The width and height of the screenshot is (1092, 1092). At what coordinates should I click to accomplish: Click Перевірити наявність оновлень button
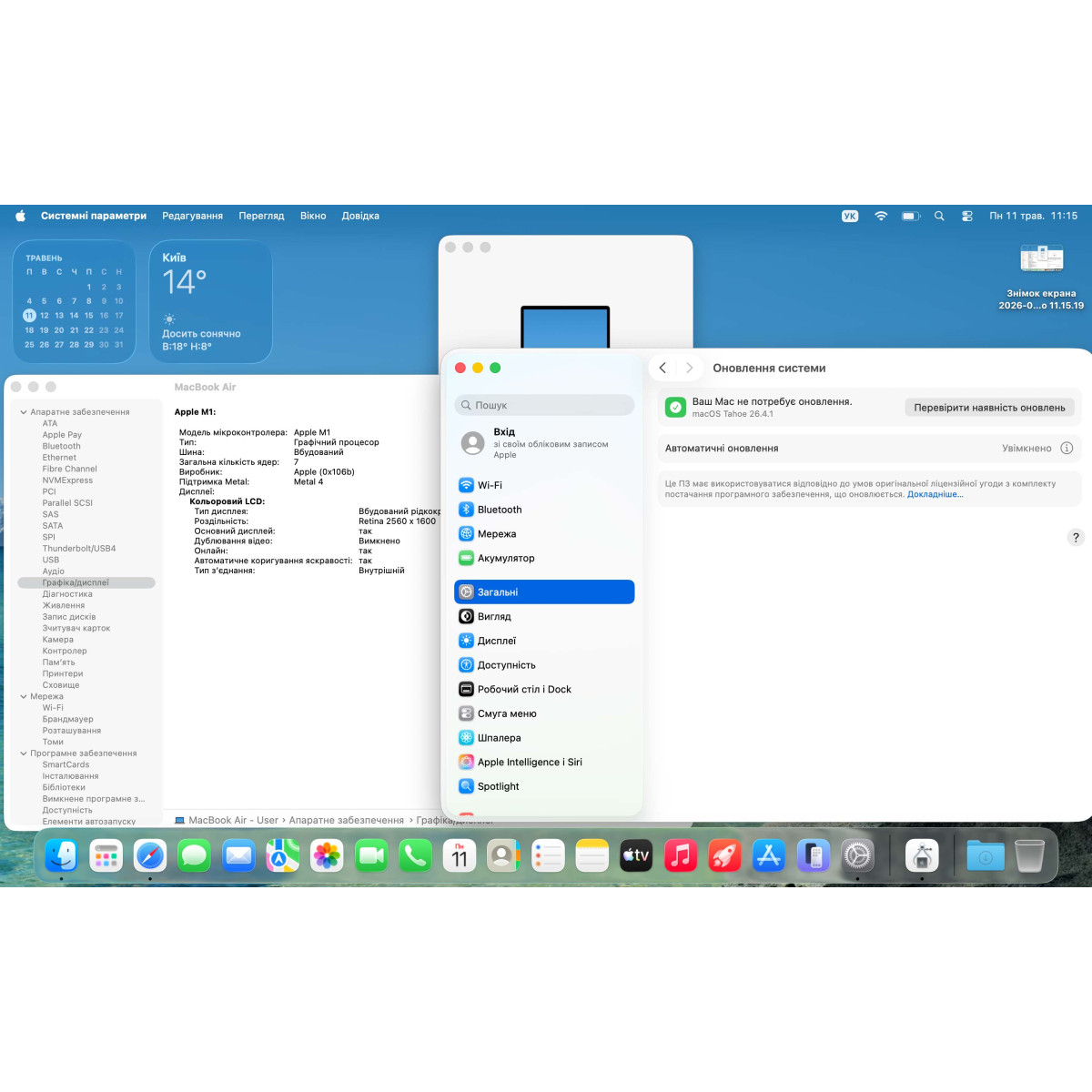tap(989, 408)
